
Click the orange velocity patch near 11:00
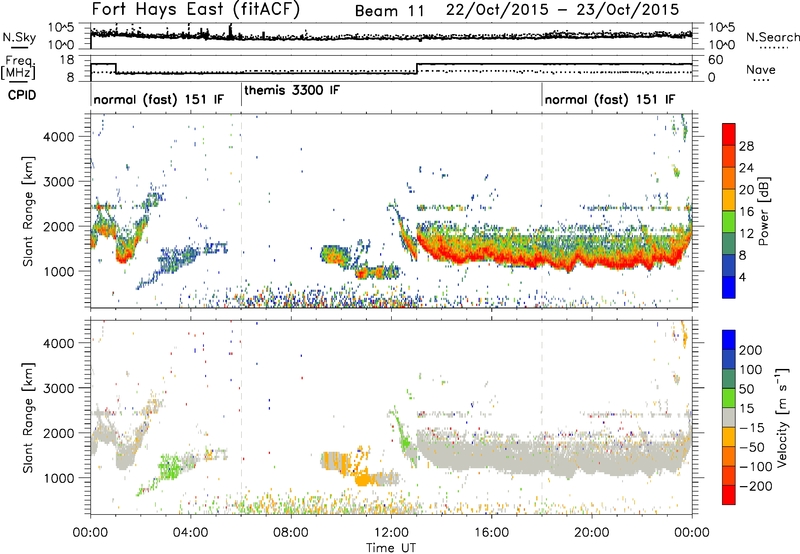click(363, 479)
